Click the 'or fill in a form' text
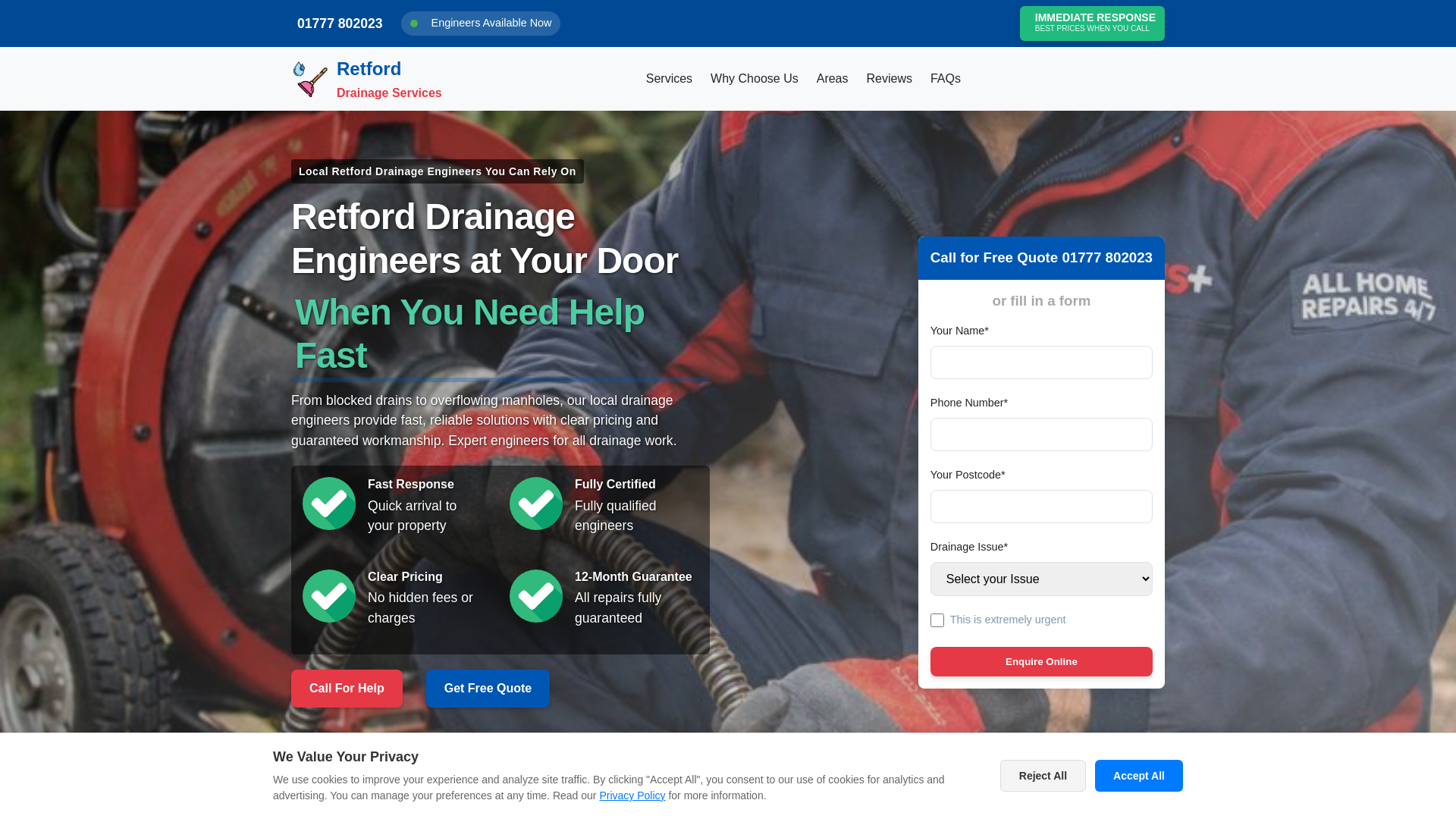 coord(1041,301)
